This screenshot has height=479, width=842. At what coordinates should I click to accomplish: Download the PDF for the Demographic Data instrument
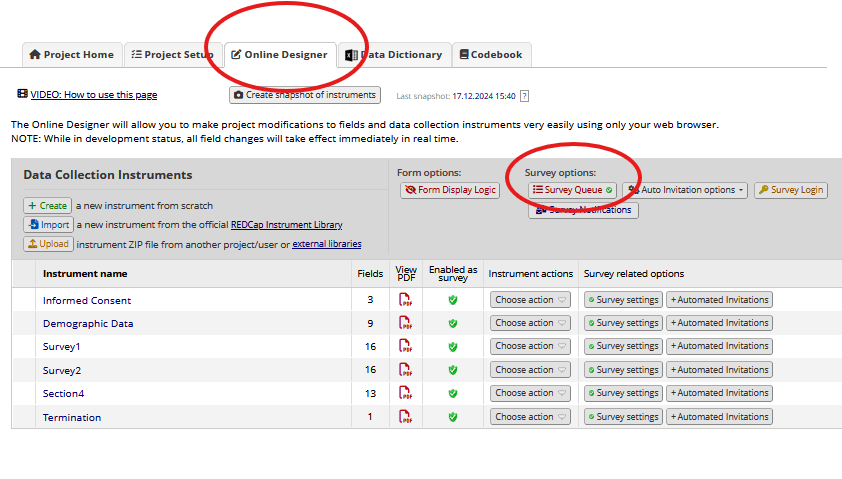point(404,323)
